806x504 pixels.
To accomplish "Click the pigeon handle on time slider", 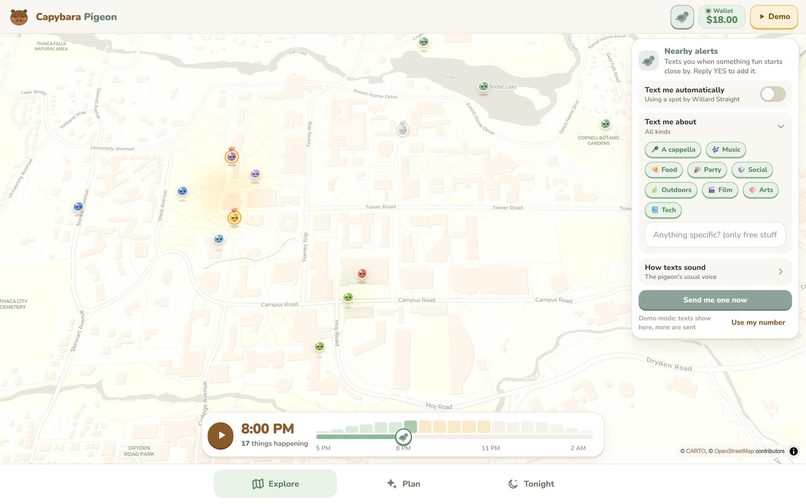I will (x=404, y=437).
